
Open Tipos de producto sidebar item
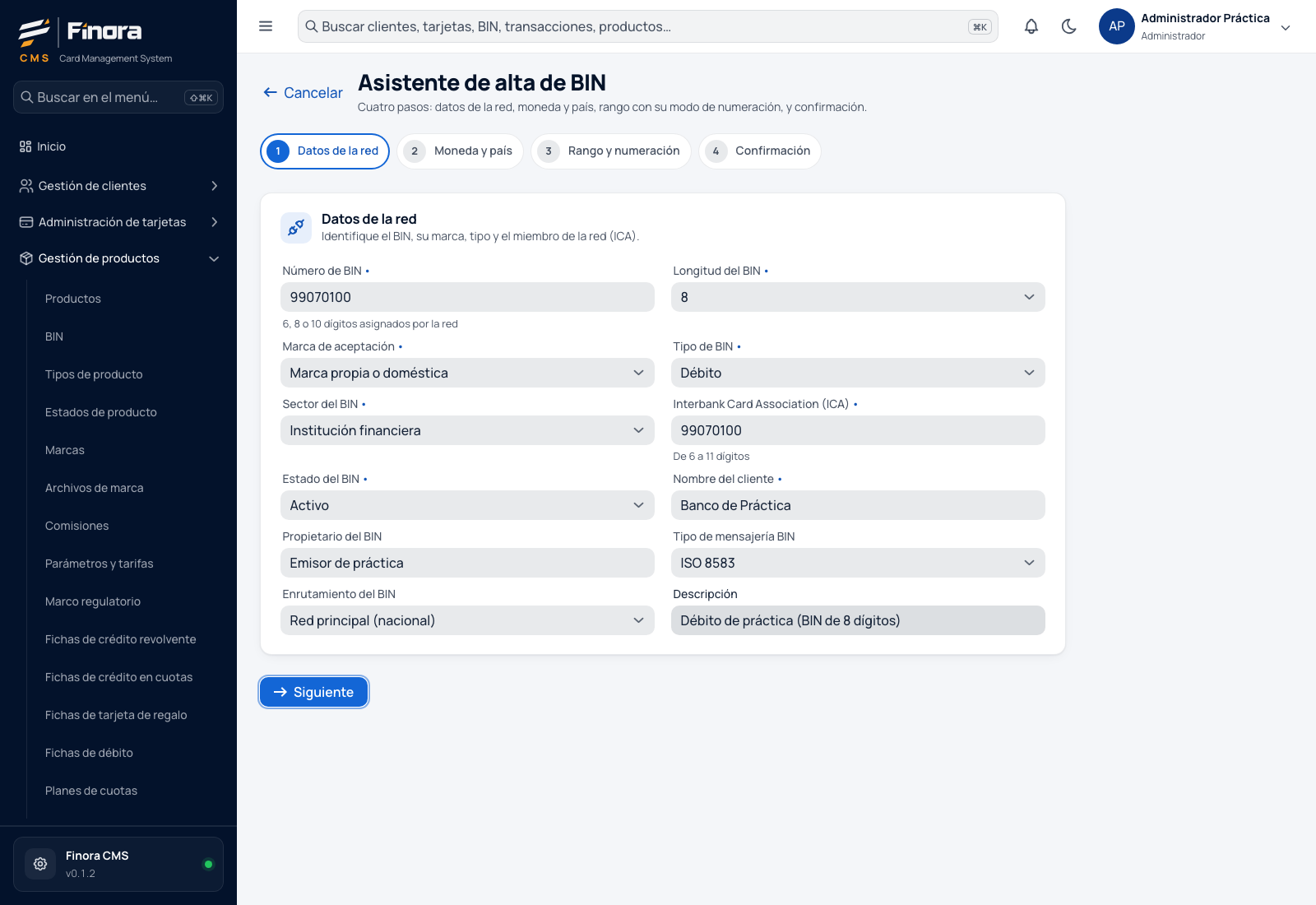pyautogui.click(x=94, y=374)
